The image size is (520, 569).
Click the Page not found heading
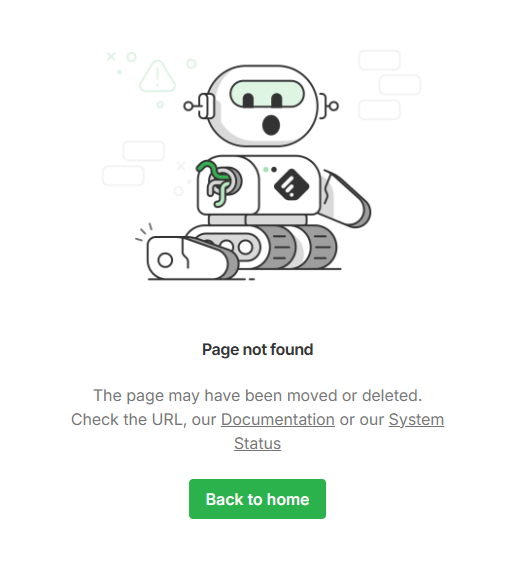[258, 349]
